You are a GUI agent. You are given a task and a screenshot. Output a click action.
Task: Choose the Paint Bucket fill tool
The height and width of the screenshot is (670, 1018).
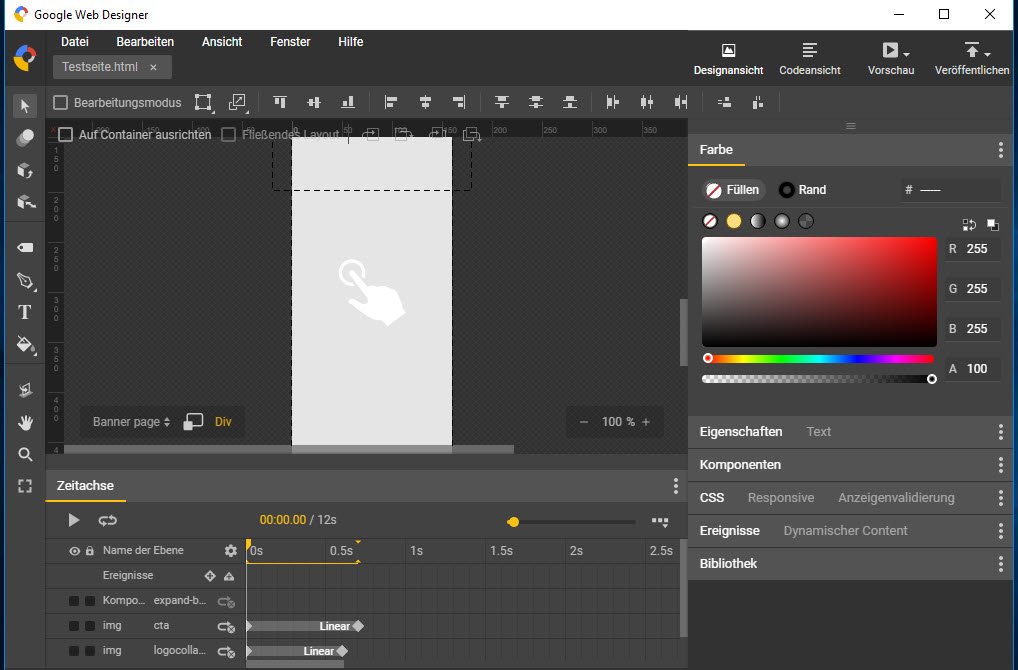(x=25, y=345)
